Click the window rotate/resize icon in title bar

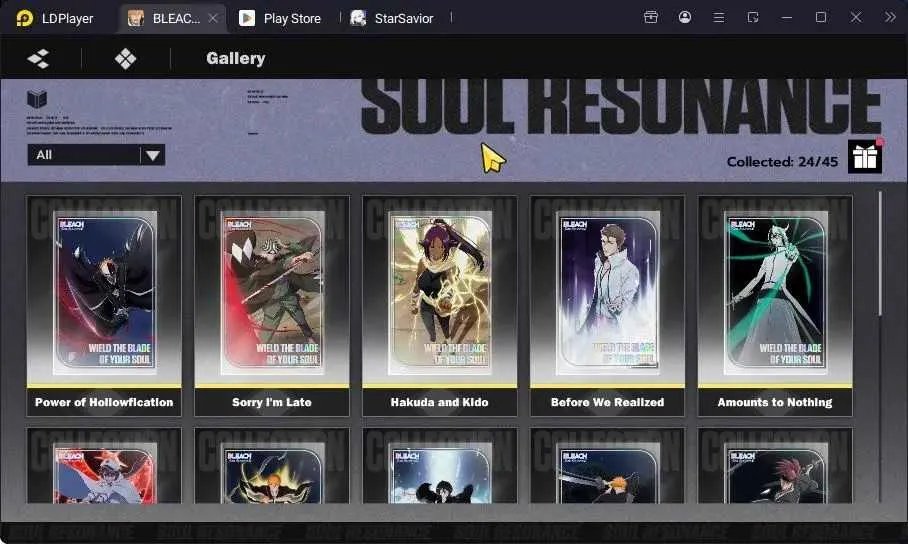752,18
